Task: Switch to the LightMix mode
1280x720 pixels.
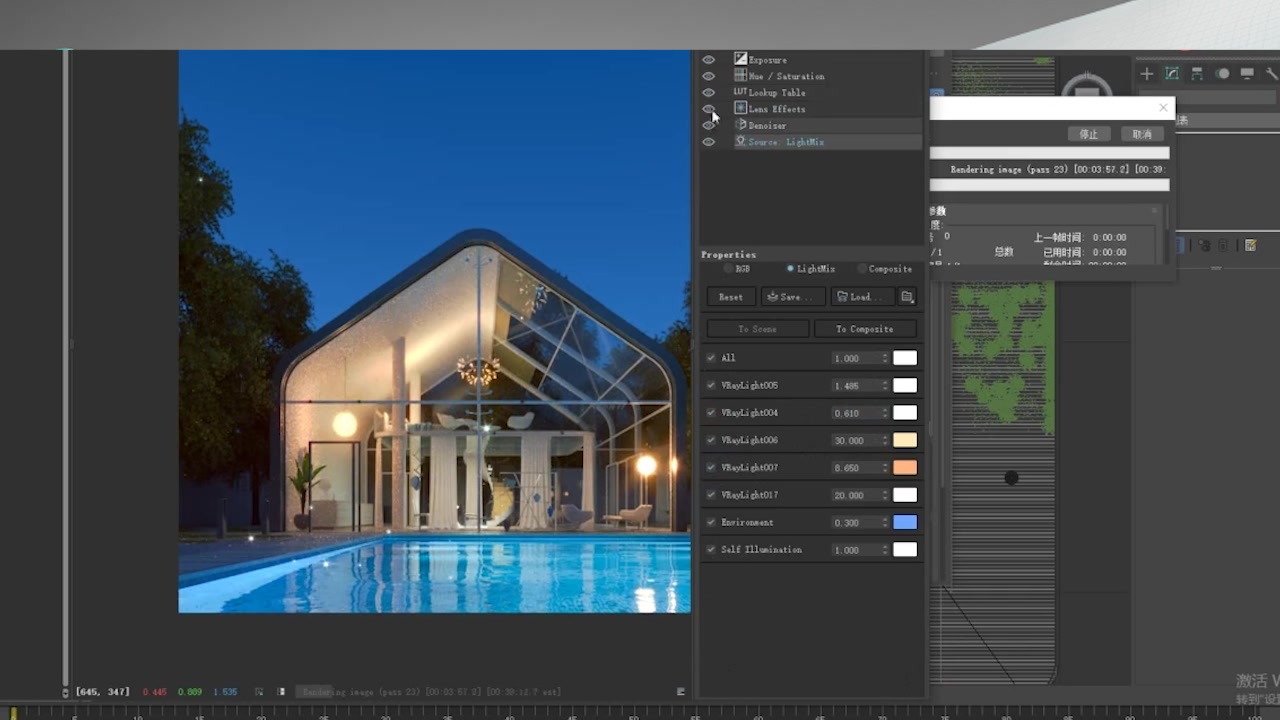Action: (790, 268)
